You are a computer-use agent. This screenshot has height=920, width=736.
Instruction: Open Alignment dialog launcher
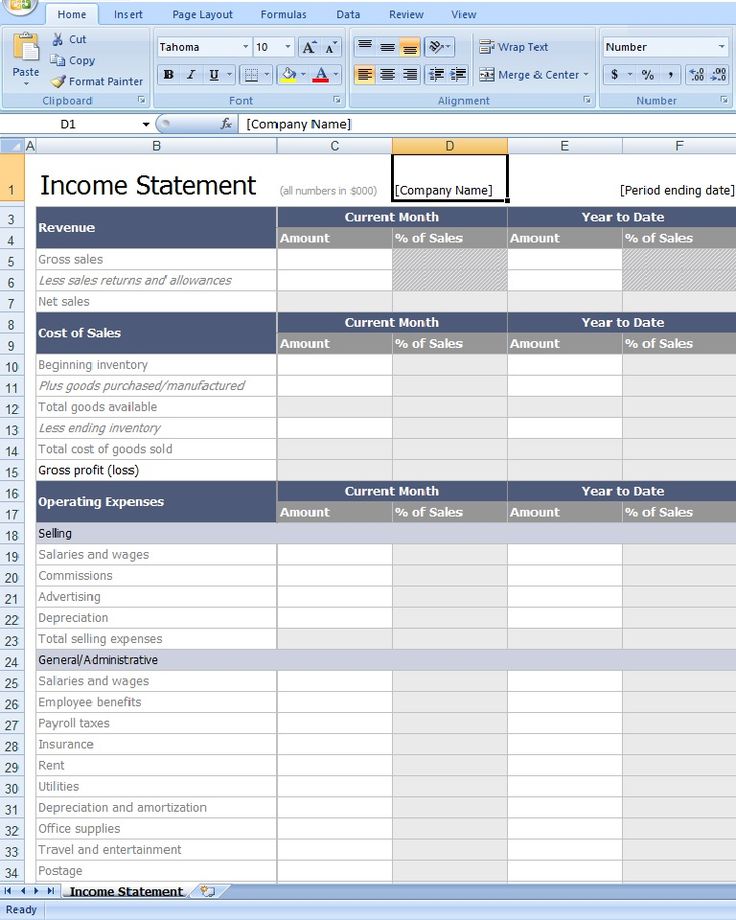coord(587,100)
